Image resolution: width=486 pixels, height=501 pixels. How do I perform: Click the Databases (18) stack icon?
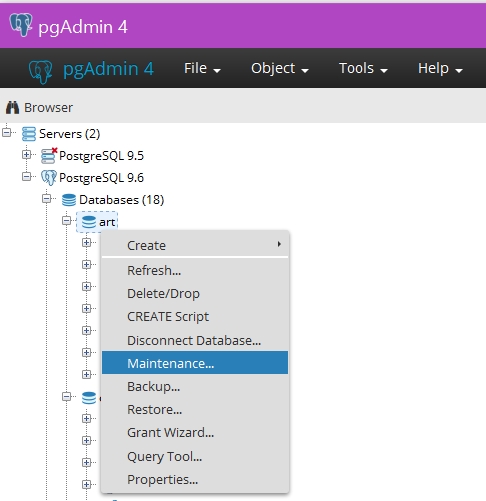pos(69,200)
